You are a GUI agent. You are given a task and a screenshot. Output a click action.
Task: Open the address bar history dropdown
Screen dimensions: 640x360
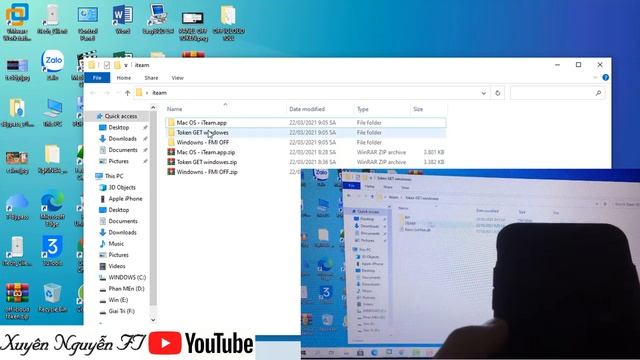(x=484, y=93)
